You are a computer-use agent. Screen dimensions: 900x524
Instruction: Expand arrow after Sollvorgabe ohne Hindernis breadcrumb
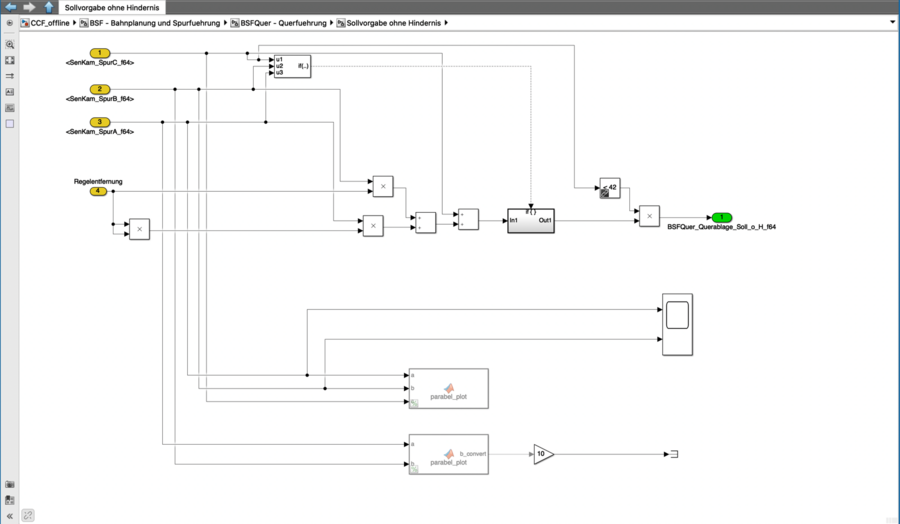pos(445,22)
